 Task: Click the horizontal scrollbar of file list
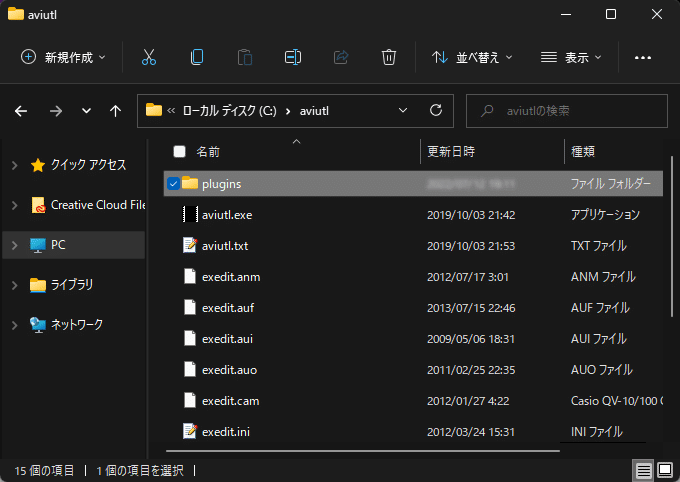pyautogui.click(x=363, y=451)
